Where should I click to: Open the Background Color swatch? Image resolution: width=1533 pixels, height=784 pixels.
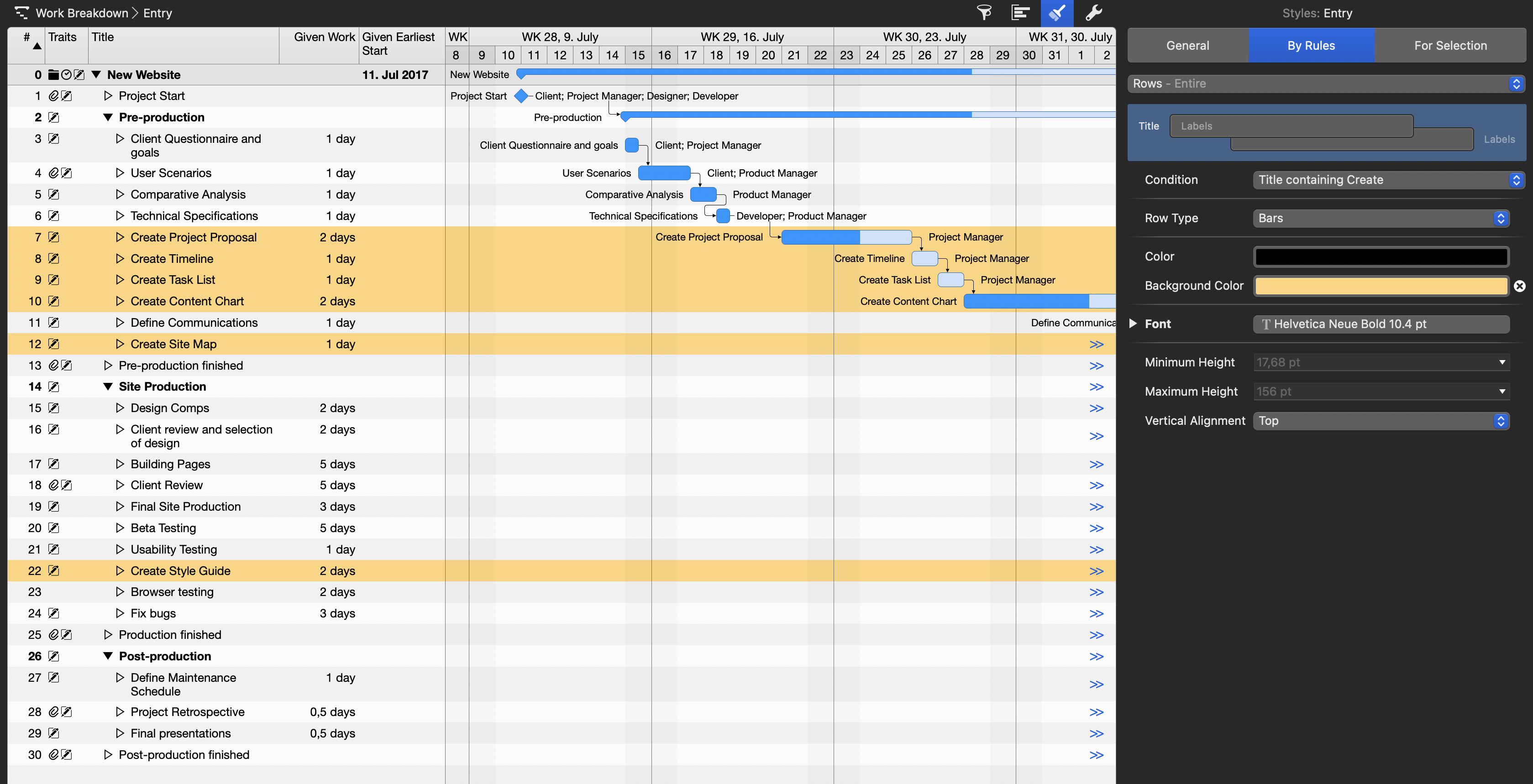pos(1381,286)
